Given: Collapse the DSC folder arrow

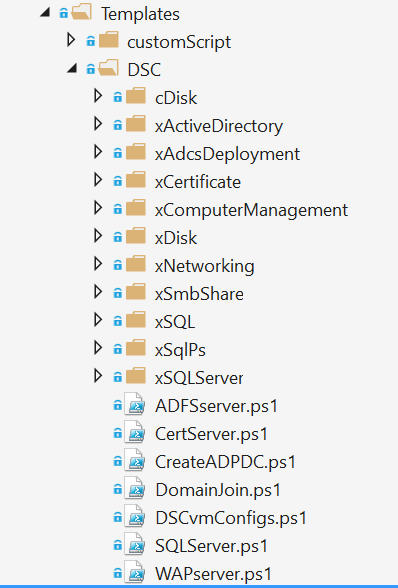Looking at the screenshot, I should [x=72, y=69].
